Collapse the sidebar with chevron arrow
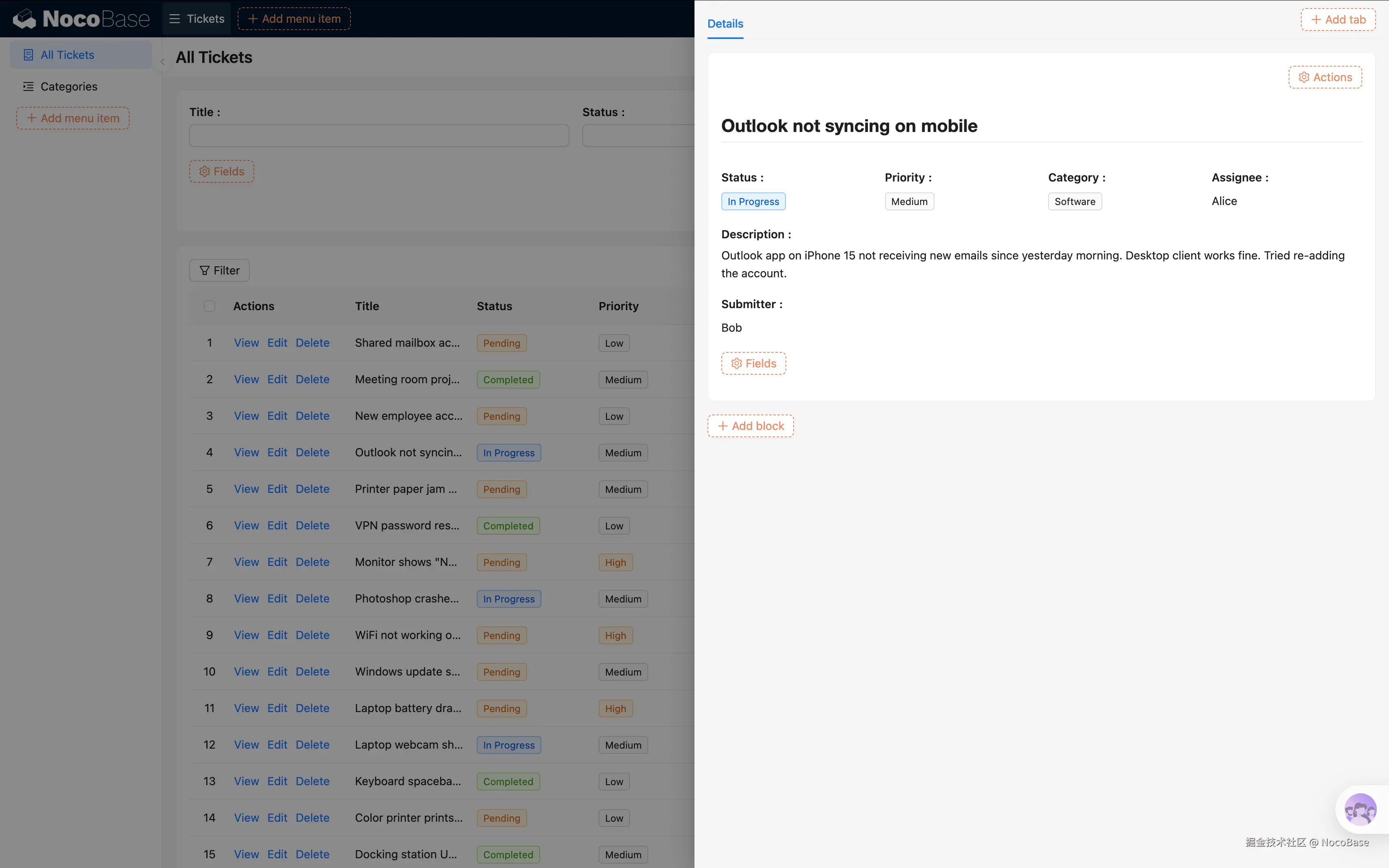Image resolution: width=1389 pixels, height=868 pixels. [x=162, y=61]
